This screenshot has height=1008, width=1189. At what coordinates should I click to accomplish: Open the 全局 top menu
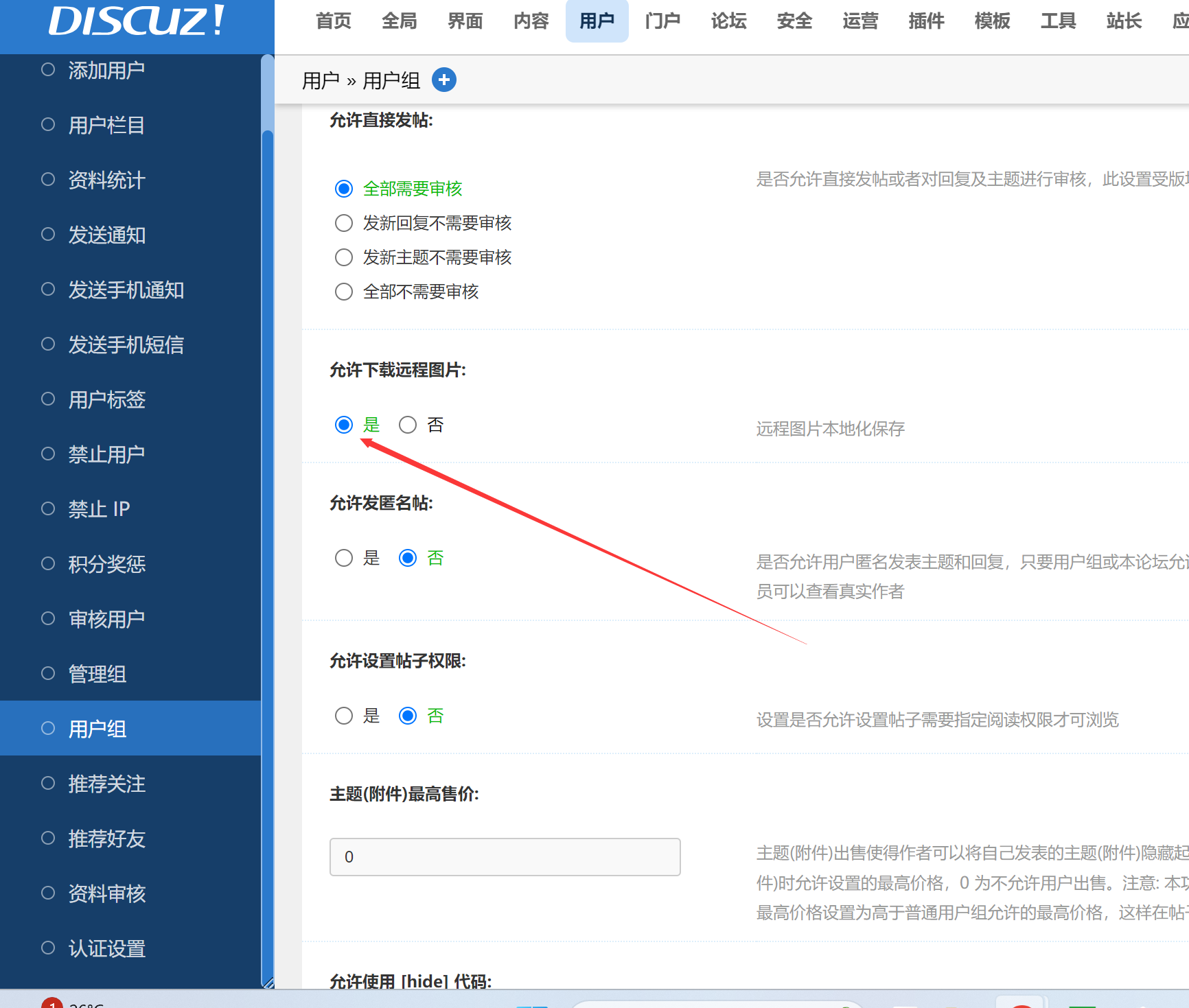400,21
